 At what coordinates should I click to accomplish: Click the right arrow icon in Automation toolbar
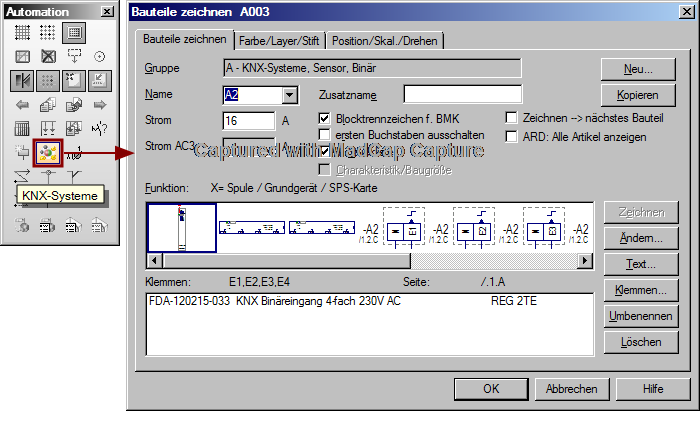point(99,105)
